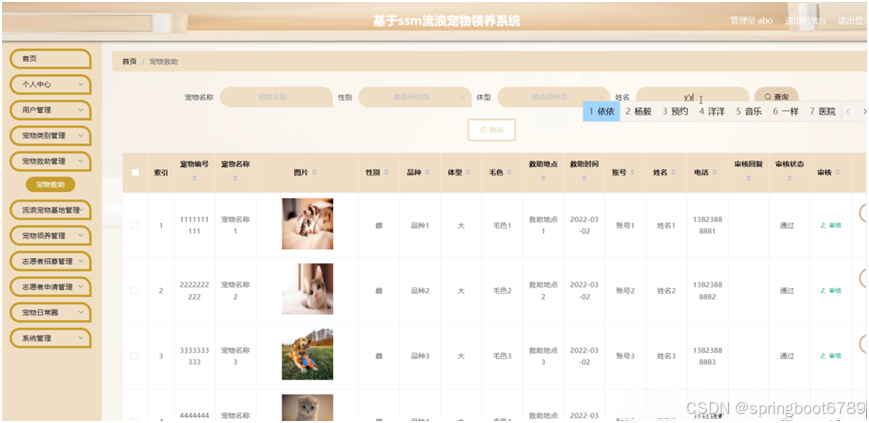Open the sleeping kittens thumbnail in row 1
869x423 pixels.
pos(308,224)
